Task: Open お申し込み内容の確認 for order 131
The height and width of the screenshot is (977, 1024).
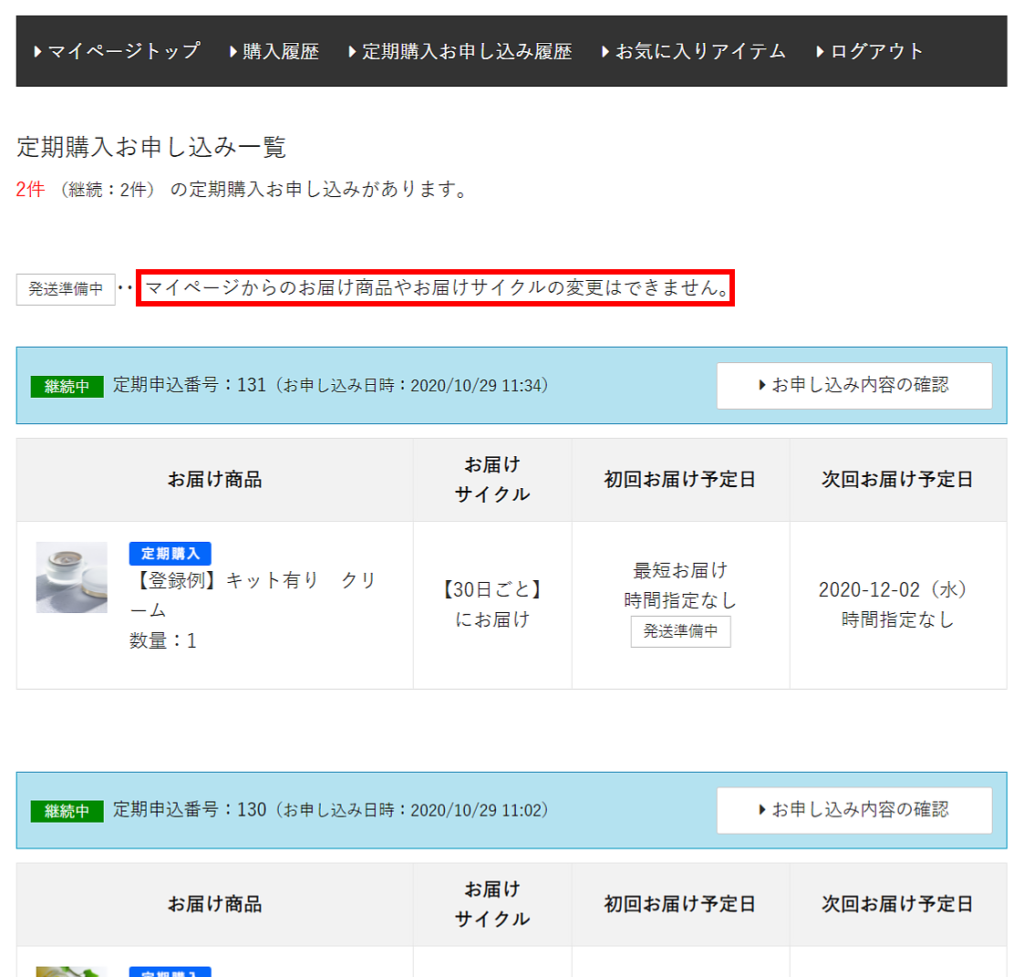Action: click(854, 385)
